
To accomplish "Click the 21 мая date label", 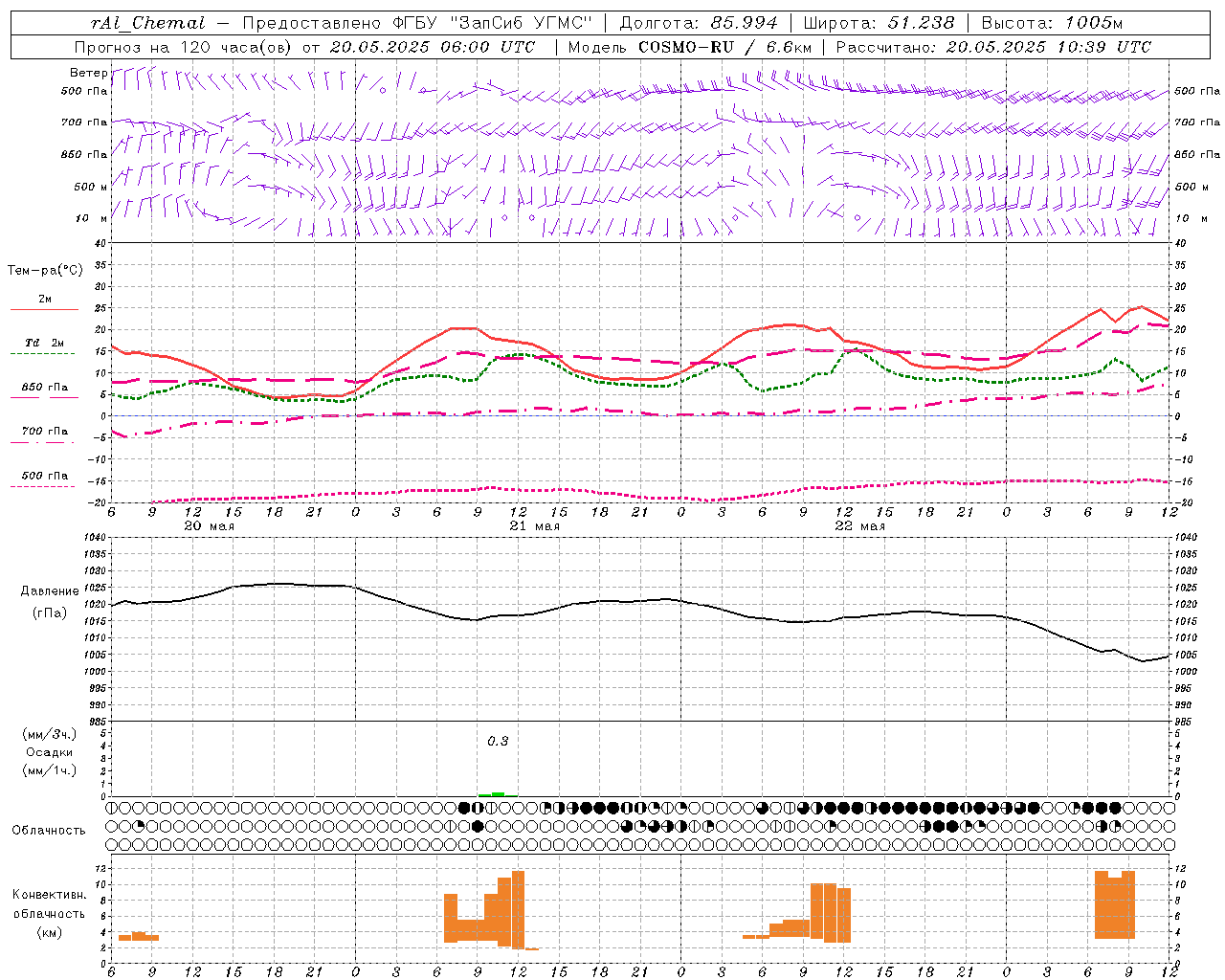I will click(x=534, y=526).
